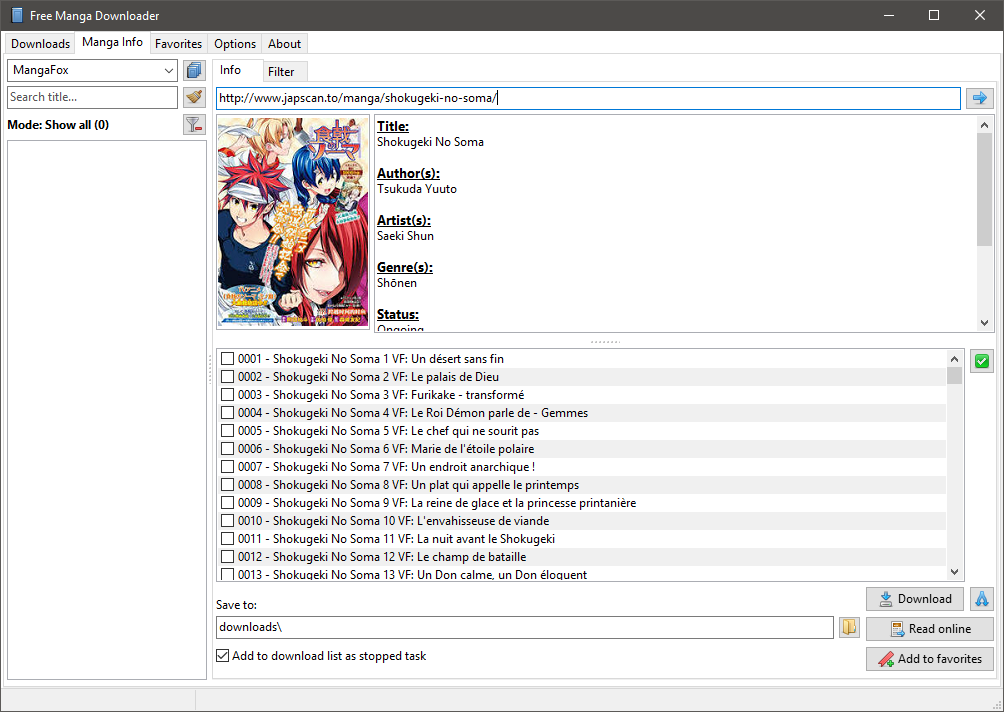Tick checkbox for chapter 0006 Marie de l'étoile polaire

coord(227,448)
